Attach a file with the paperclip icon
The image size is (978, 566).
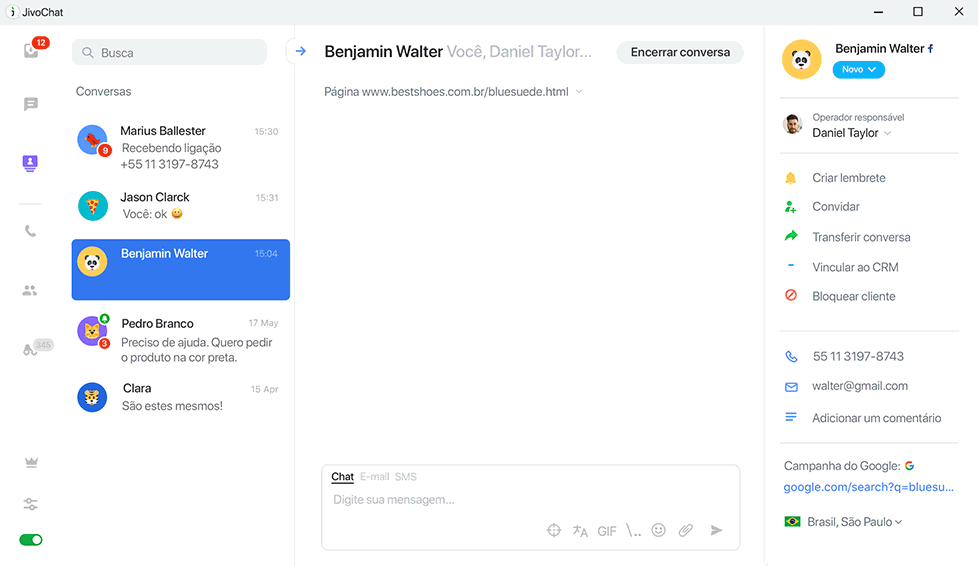(685, 530)
